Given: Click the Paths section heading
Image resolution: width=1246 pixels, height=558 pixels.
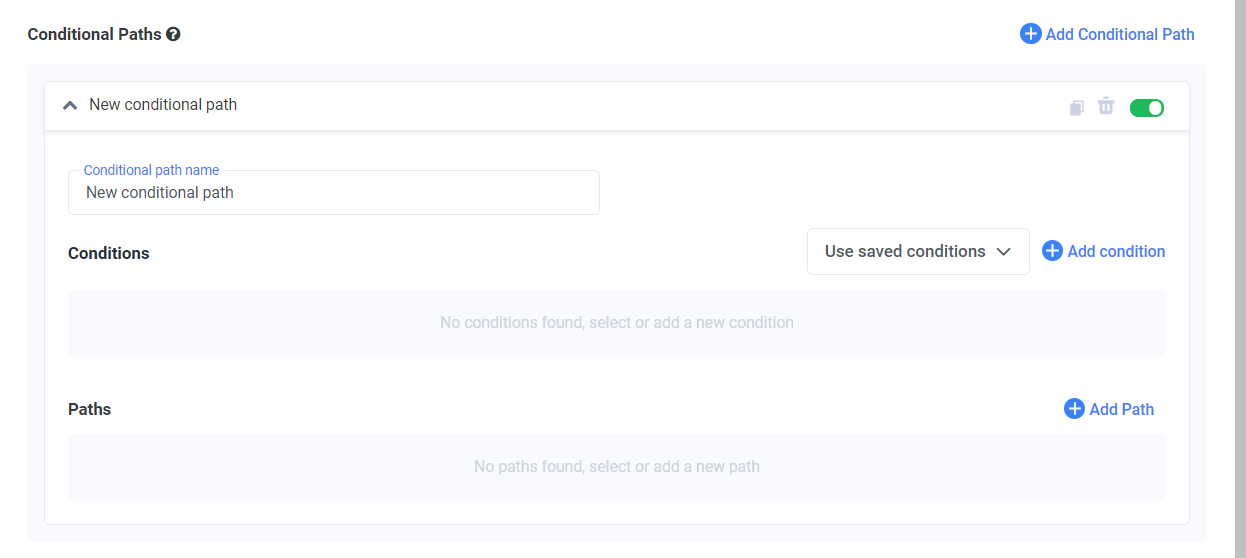Looking at the screenshot, I should tap(90, 410).
